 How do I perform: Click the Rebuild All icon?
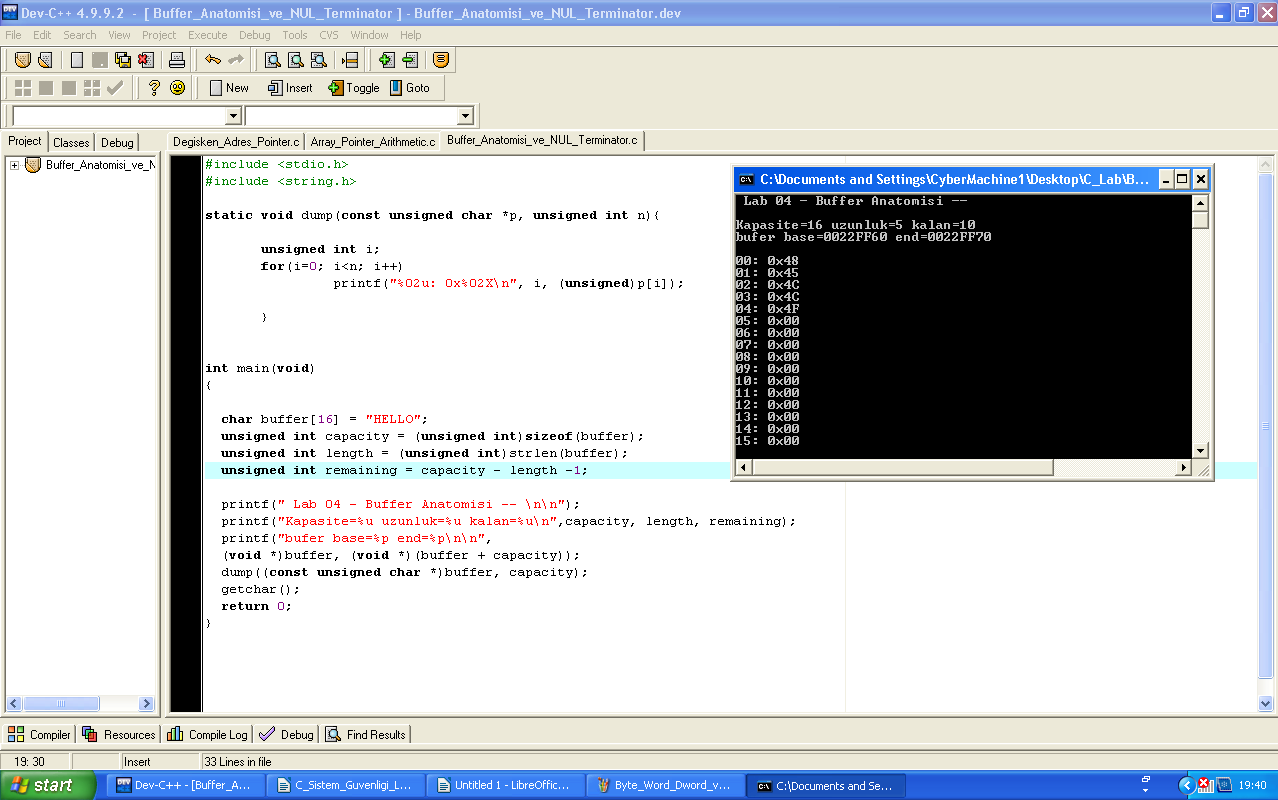click(x=92, y=88)
